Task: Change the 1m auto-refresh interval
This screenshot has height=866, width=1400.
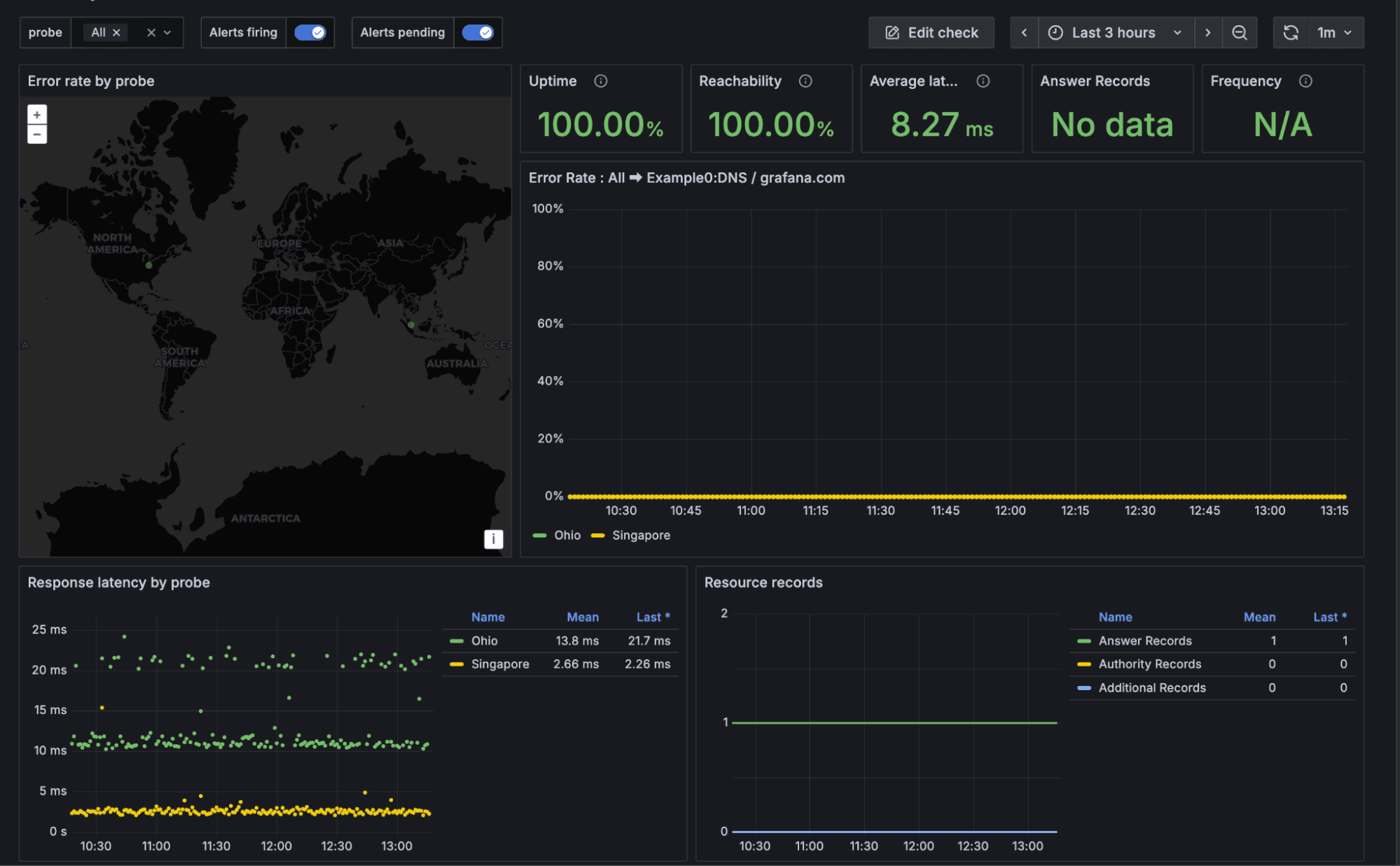Action: (x=1335, y=32)
